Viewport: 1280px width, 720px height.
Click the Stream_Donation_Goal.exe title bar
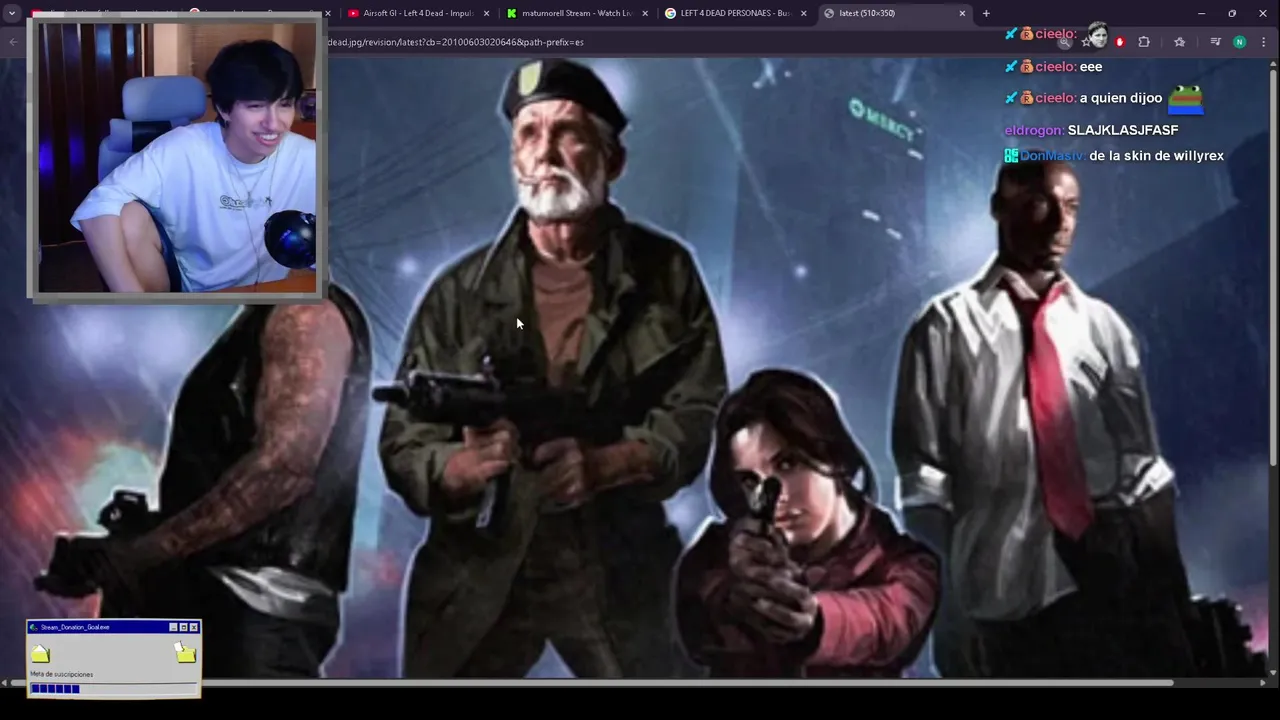point(113,627)
